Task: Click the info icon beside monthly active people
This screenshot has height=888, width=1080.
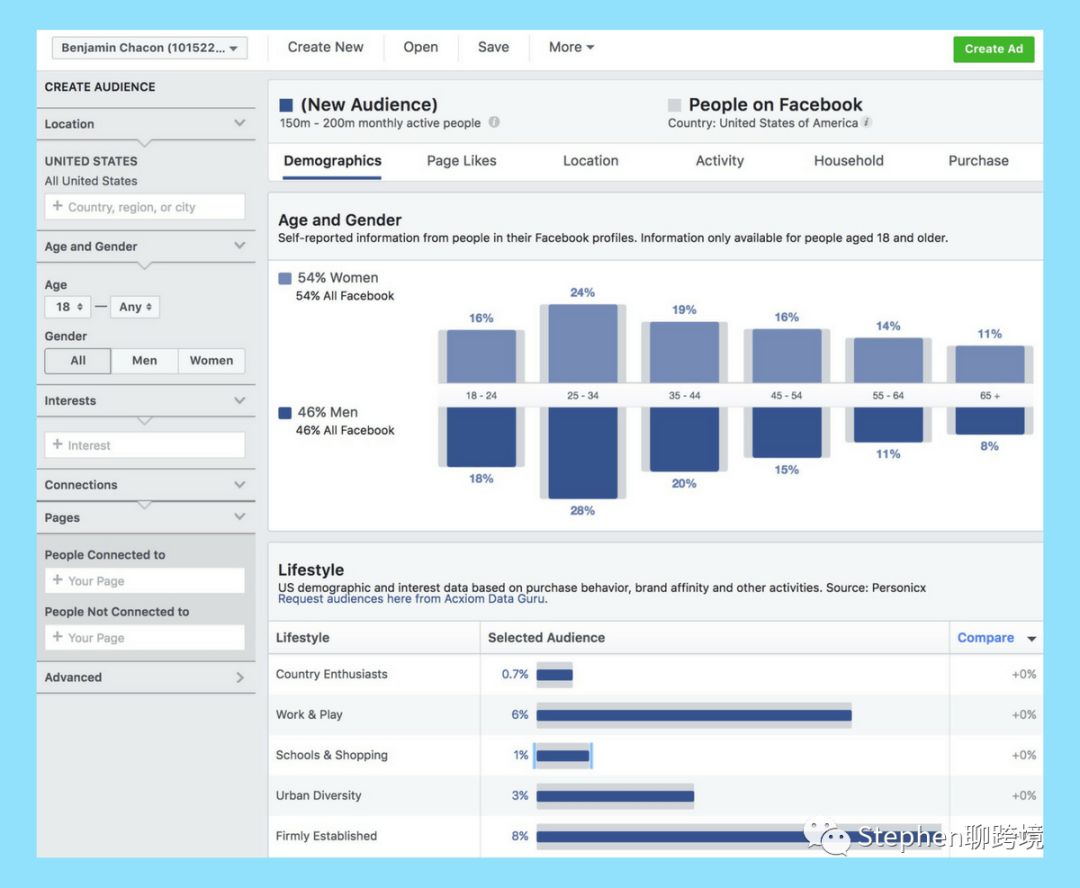Action: (494, 122)
